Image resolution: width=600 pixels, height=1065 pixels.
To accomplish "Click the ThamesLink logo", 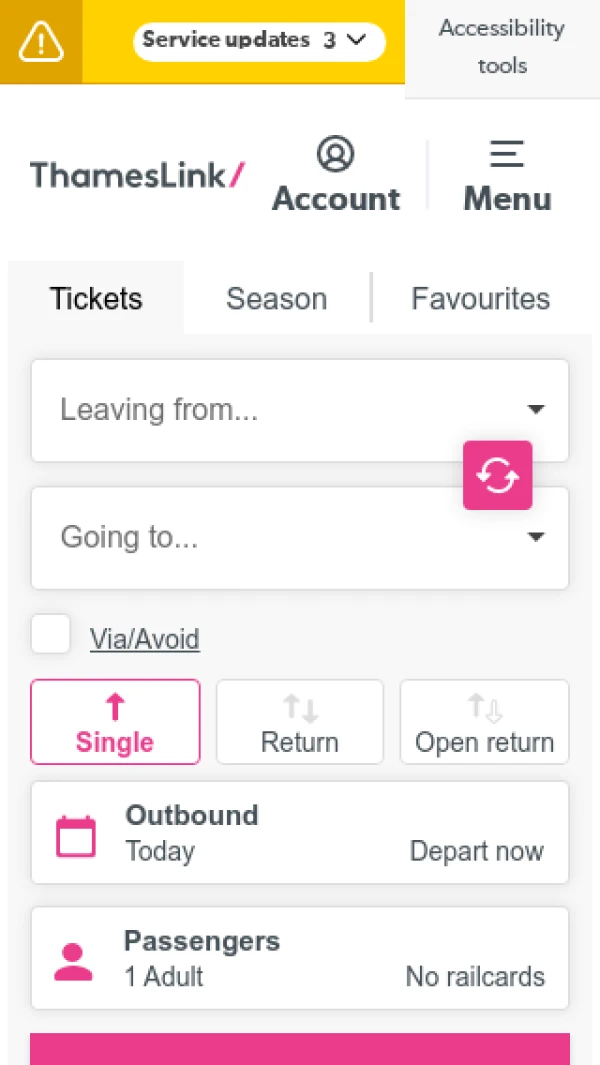I will click(x=137, y=175).
